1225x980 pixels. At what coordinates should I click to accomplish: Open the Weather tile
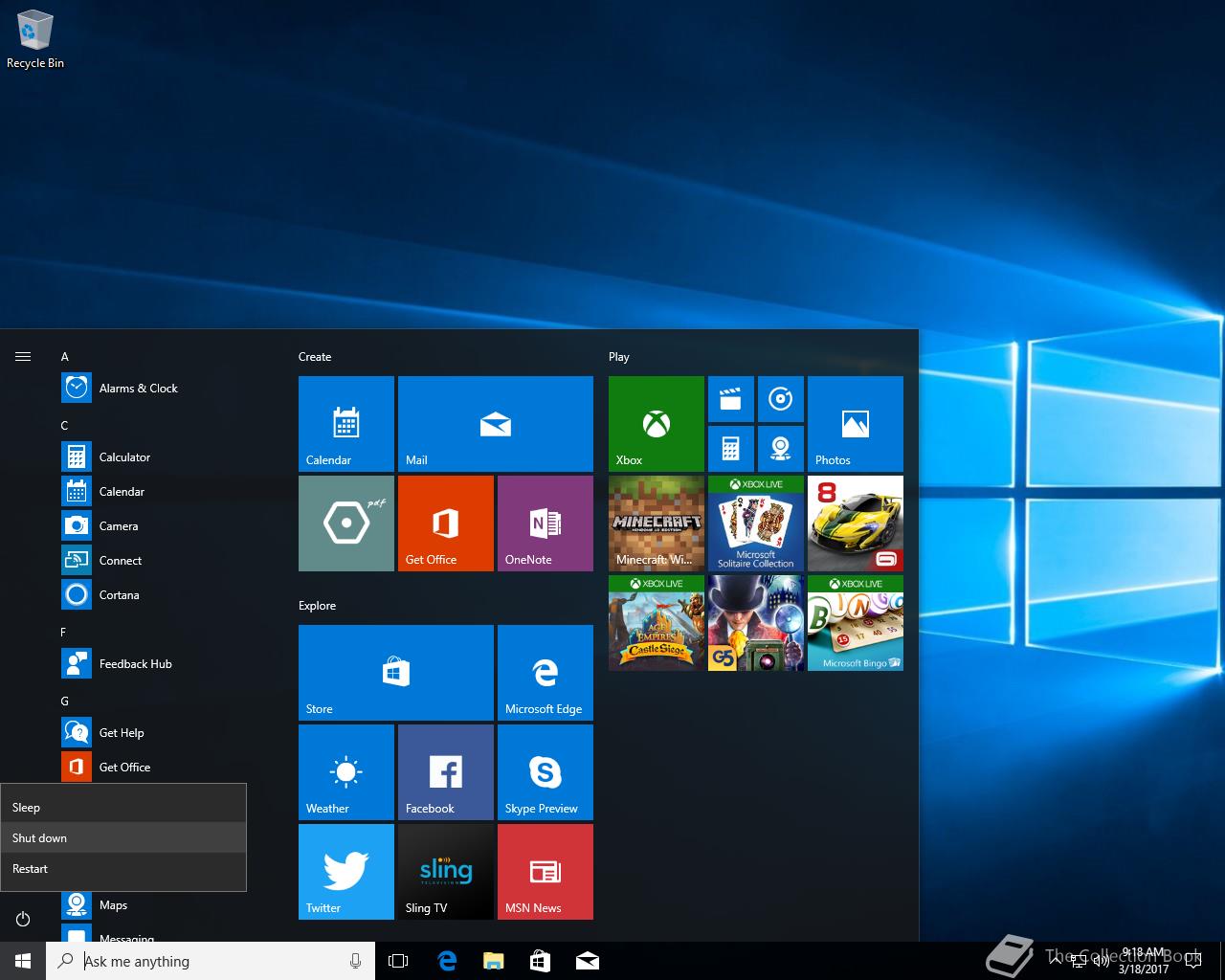tap(346, 772)
